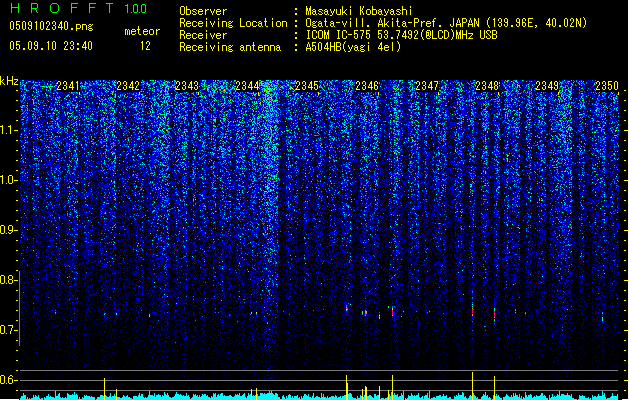Click the 2345 time marker
This screenshot has height=400, width=629.
pyautogui.click(x=307, y=86)
